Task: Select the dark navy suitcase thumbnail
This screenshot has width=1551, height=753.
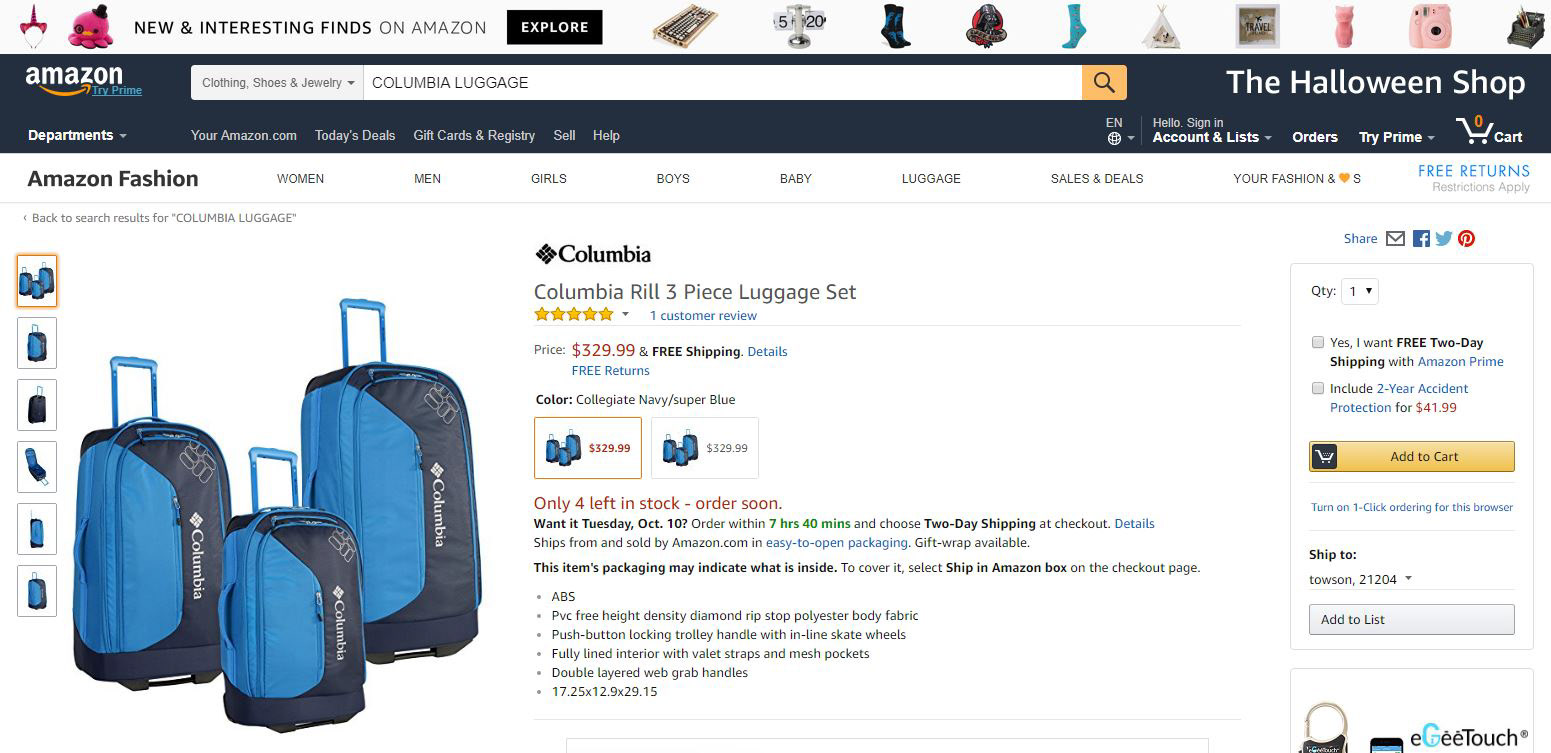Action: tap(37, 405)
